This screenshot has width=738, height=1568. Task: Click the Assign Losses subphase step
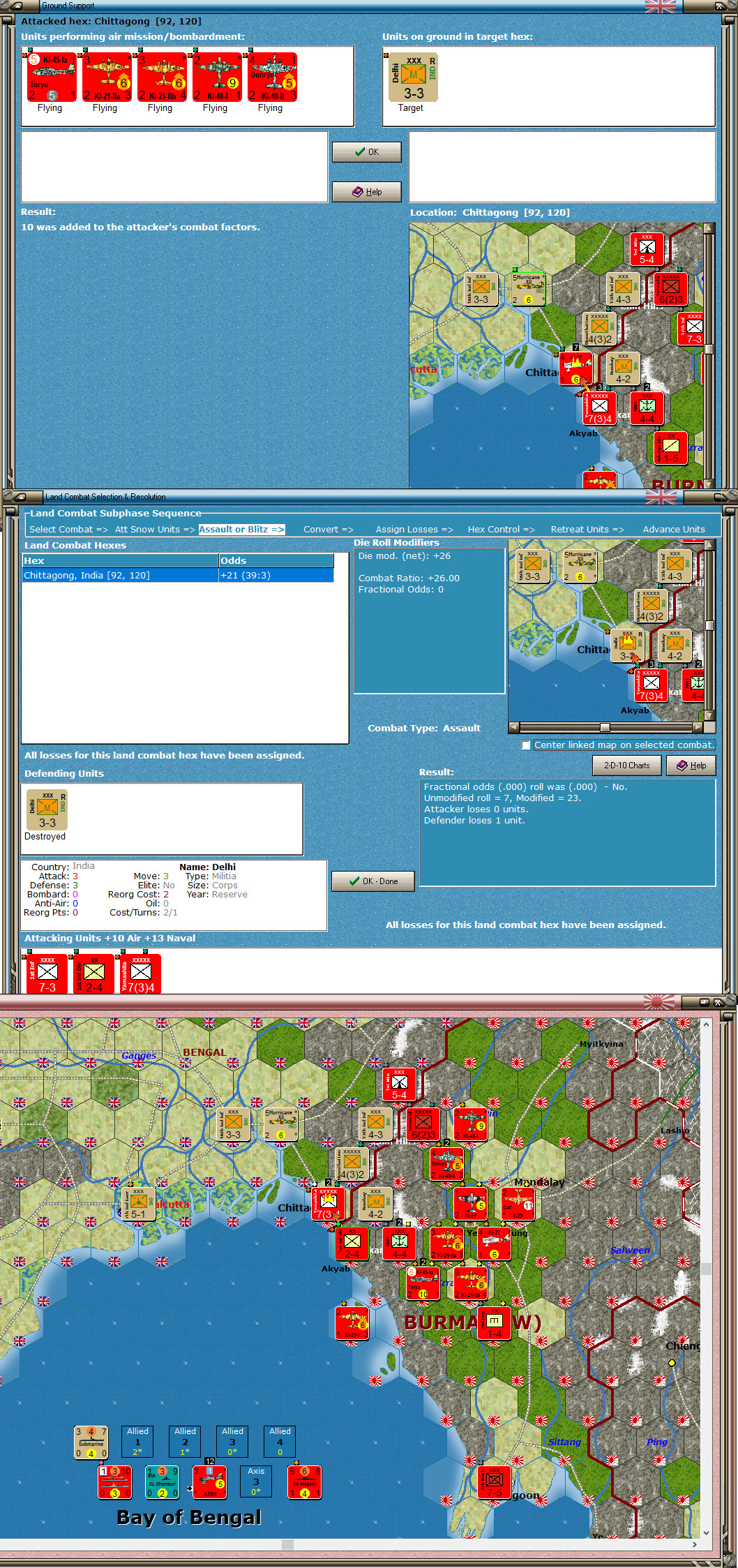click(x=414, y=529)
